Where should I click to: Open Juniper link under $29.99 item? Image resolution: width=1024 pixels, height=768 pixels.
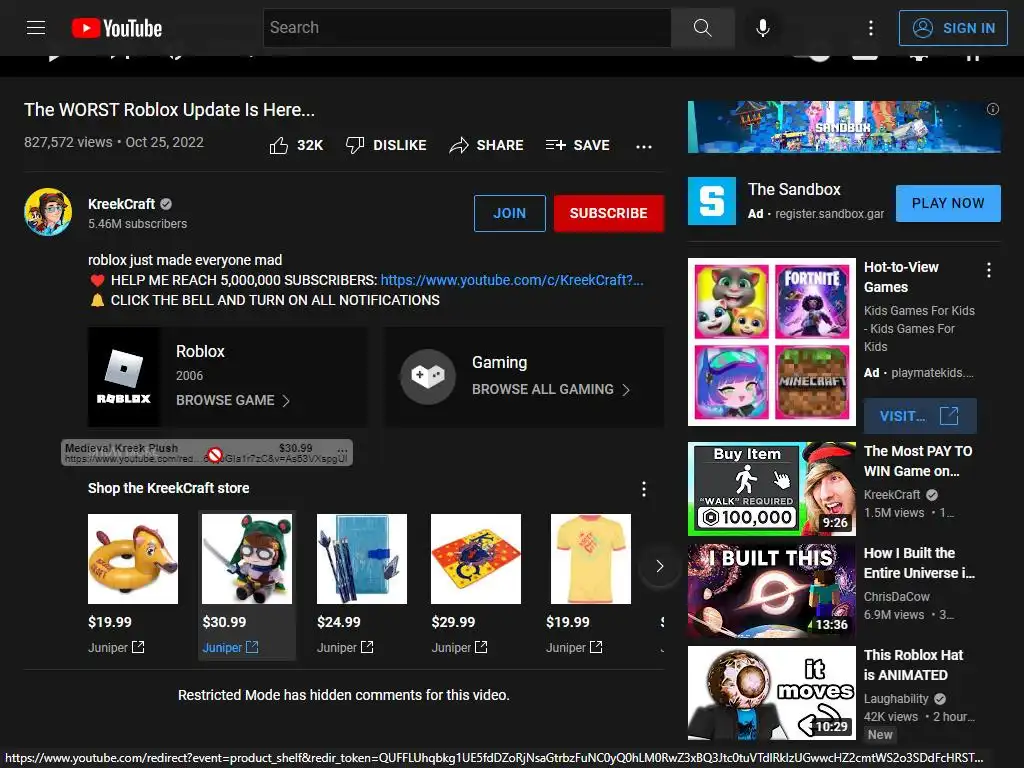pos(459,647)
